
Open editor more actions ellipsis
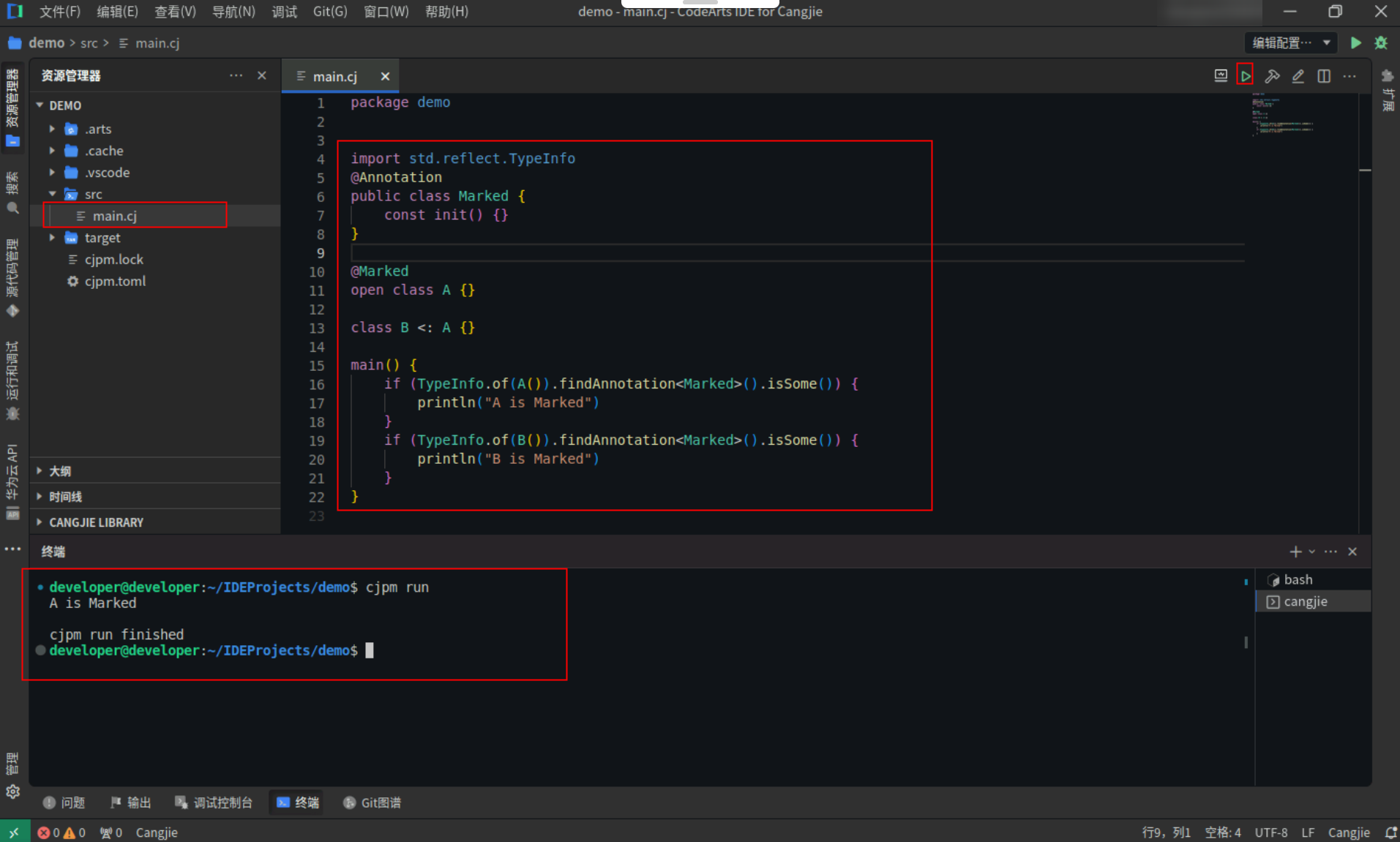point(1350,76)
